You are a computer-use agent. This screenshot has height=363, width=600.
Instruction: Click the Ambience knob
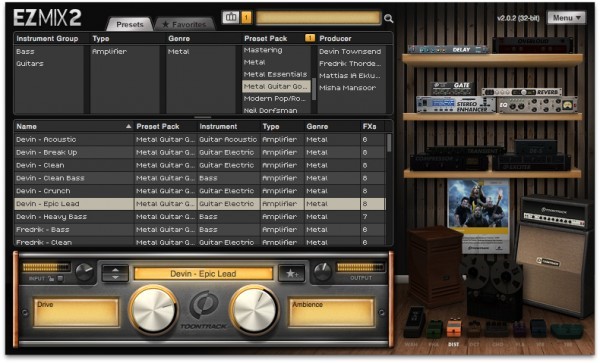(x=254, y=310)
